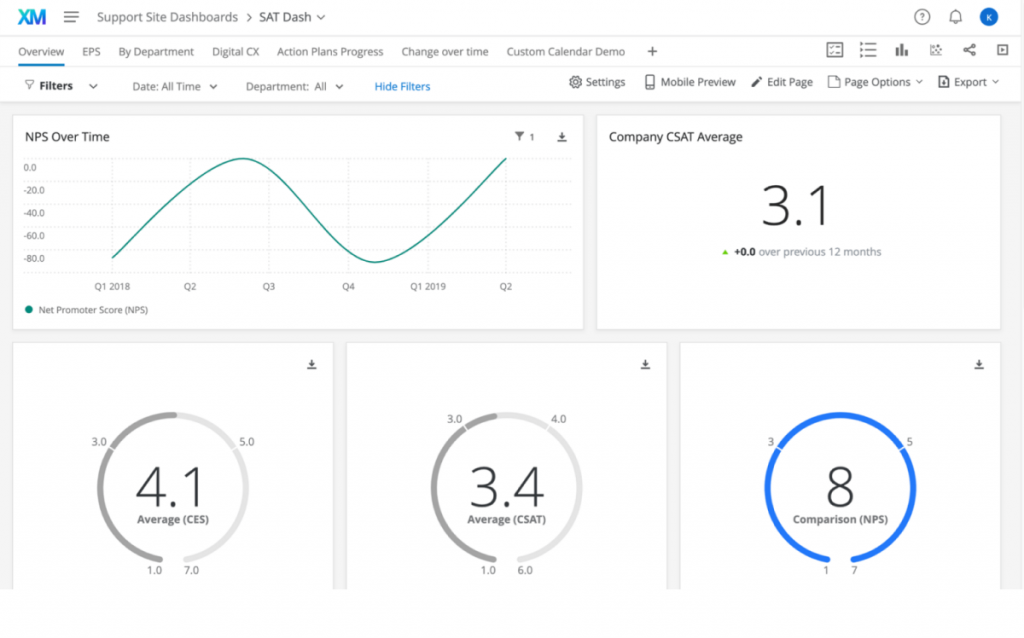Screen dimensions: 1024x638
Task: Open the user account avatar K
Action: click(989, 17)
